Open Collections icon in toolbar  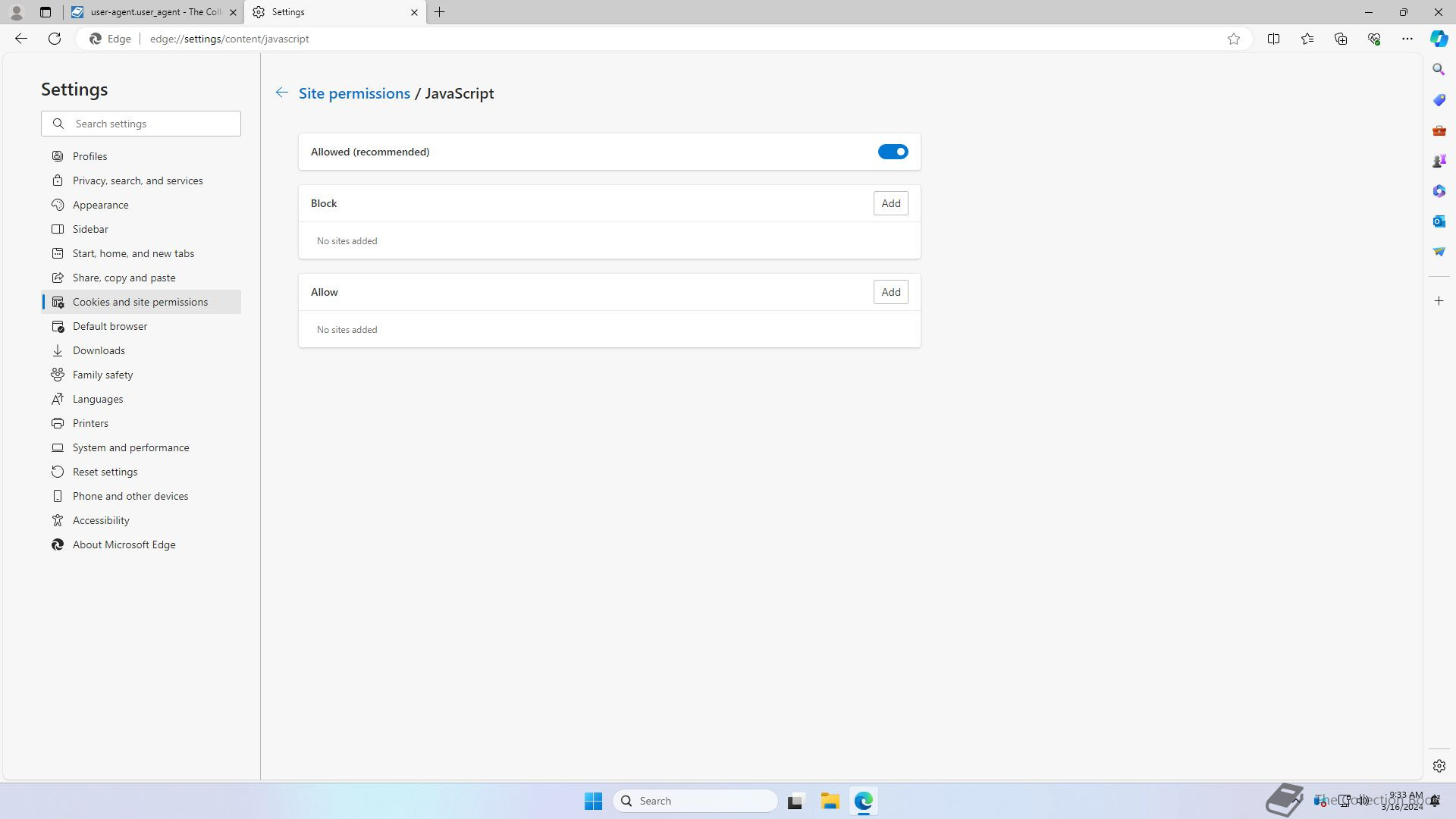click(1340, 39)
